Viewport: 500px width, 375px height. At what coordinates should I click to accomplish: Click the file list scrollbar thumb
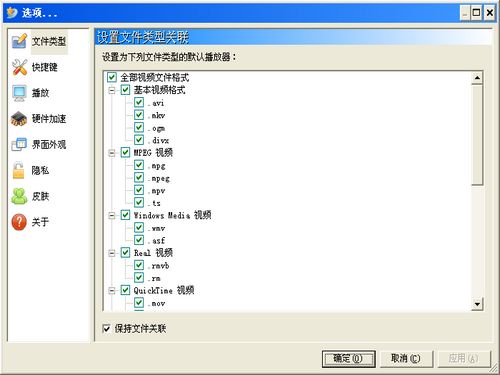click(477, 135)
